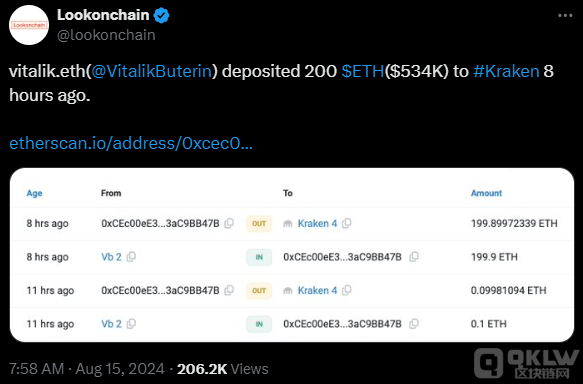Copy From address in third row
Image resolution: width=583 pixels, height=384 pixels.
click(x=229, y=290)
